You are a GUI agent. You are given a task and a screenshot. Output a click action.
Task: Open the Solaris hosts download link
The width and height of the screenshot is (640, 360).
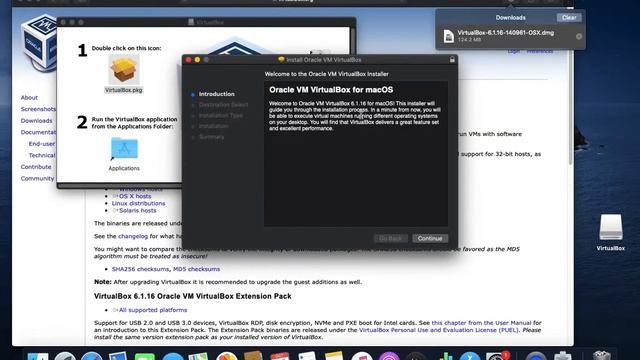point(138,211)
